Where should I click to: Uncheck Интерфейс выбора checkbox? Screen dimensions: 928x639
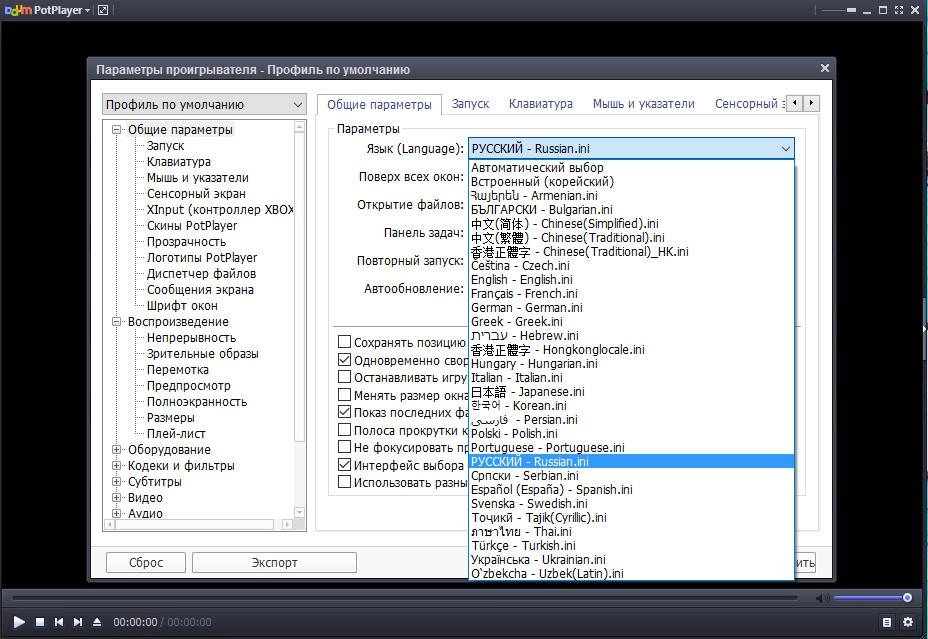point(344,464)
